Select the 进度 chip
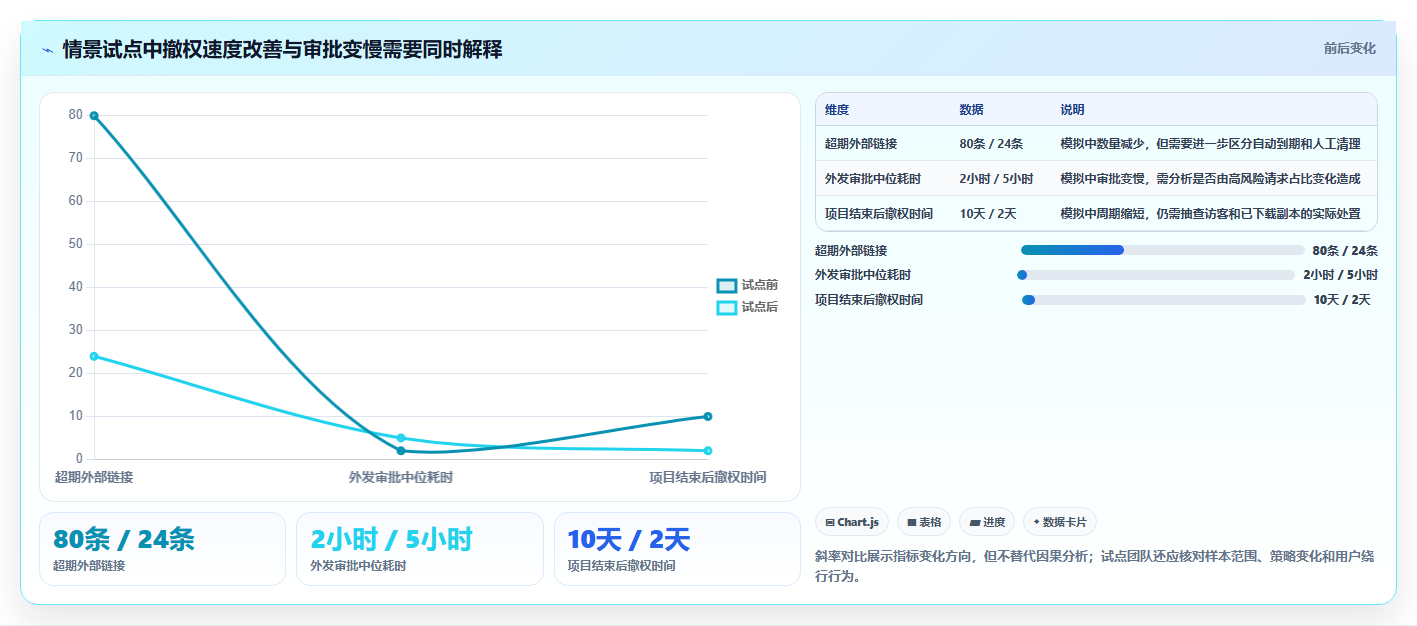 [x=987, y=522]
